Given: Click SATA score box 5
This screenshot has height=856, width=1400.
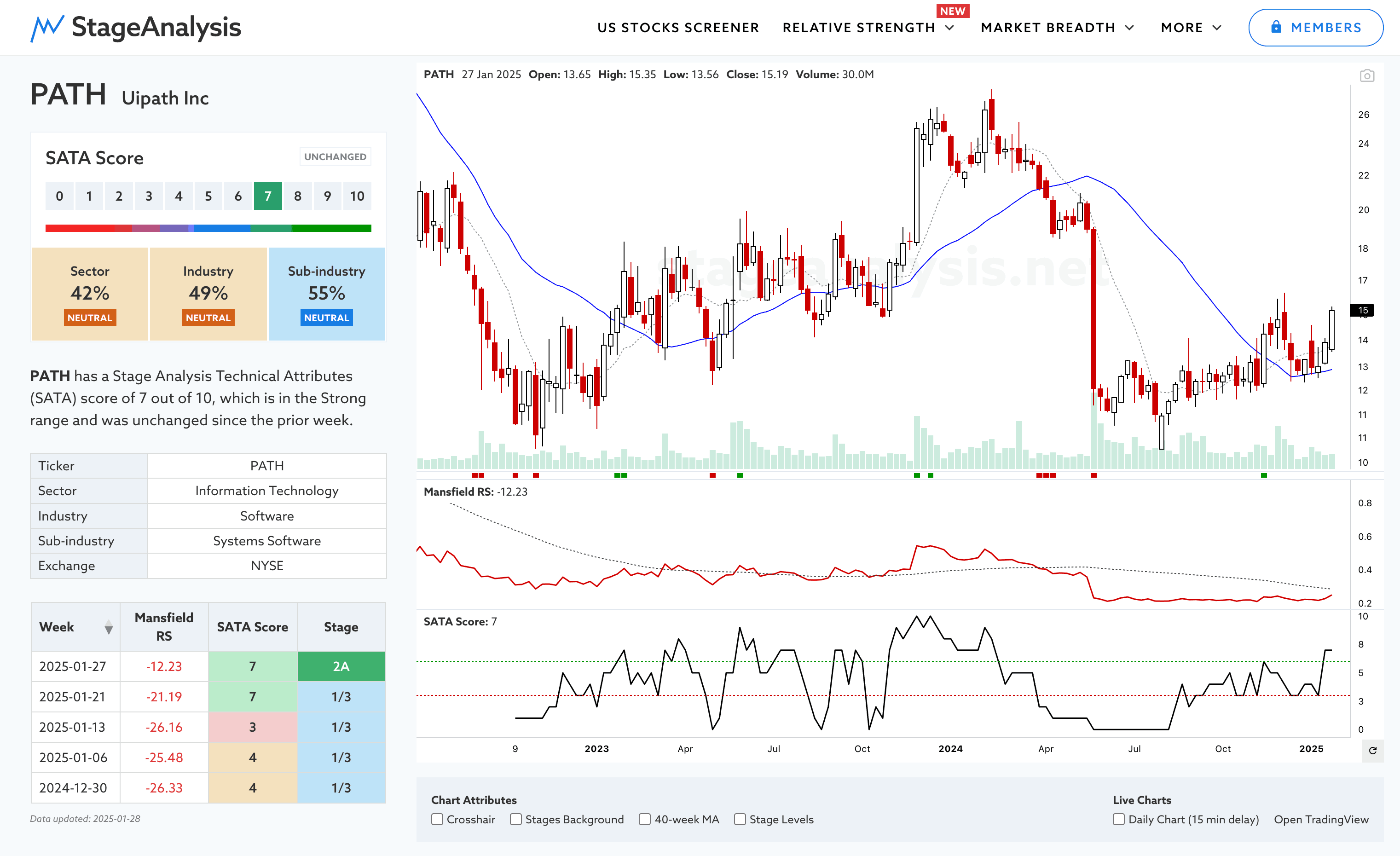Looking at the screenshot, I should tap(208, 196).
